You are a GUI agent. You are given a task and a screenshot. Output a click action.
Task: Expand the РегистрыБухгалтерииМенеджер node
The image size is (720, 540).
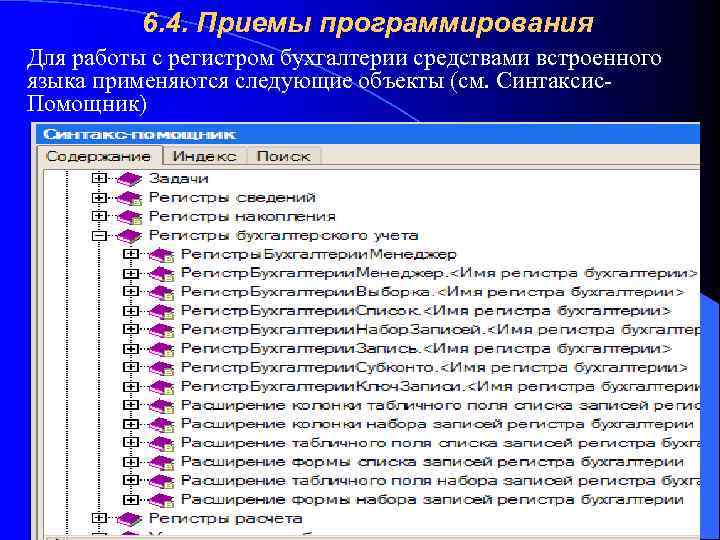point(131,254)
